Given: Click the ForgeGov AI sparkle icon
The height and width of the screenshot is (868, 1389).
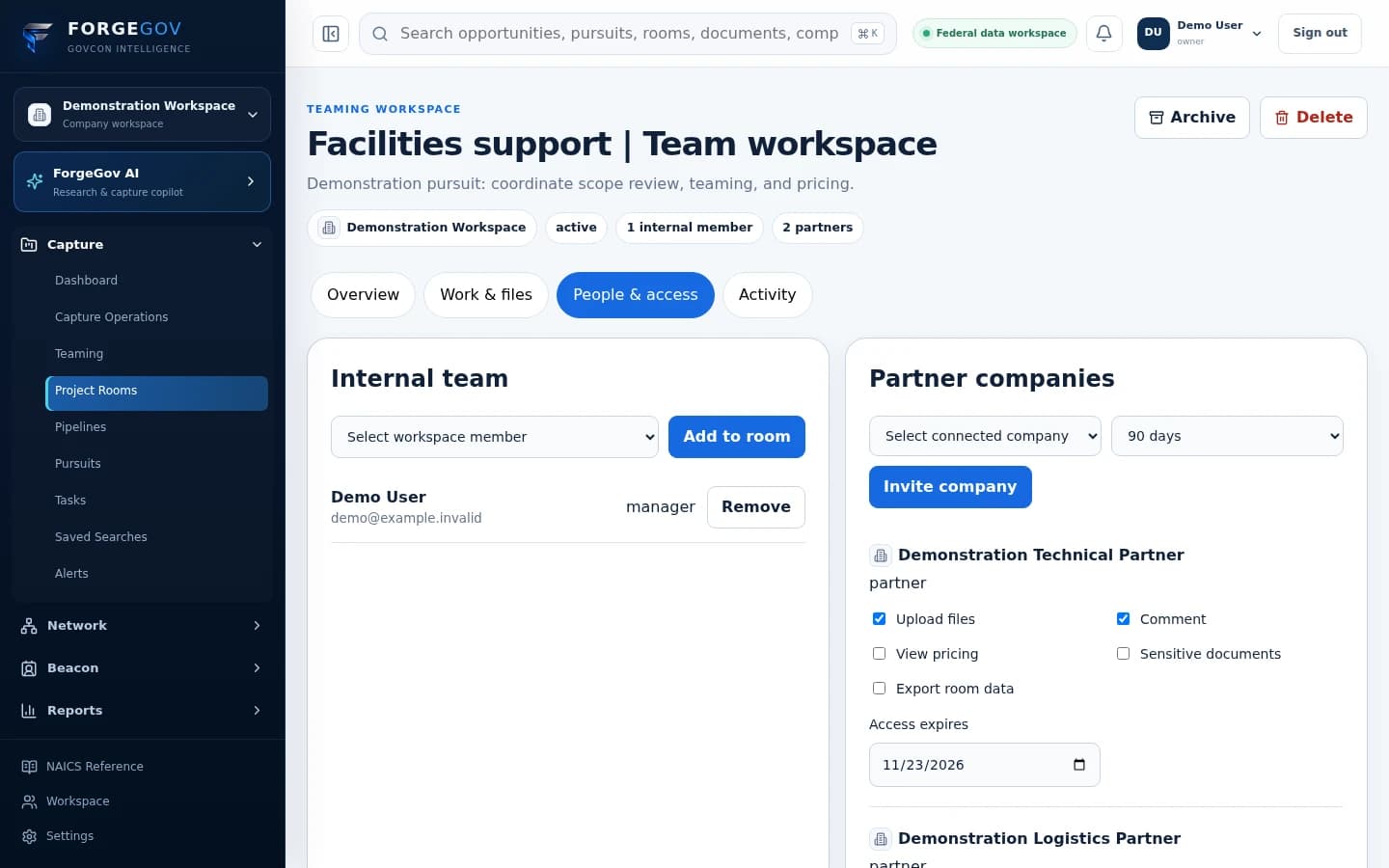Looking at the screenshot, I should pyautogui.click(x=35, y=181).
